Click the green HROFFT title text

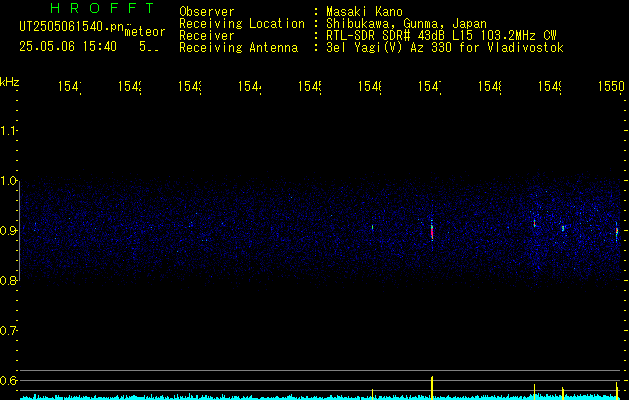click(103, 8)
